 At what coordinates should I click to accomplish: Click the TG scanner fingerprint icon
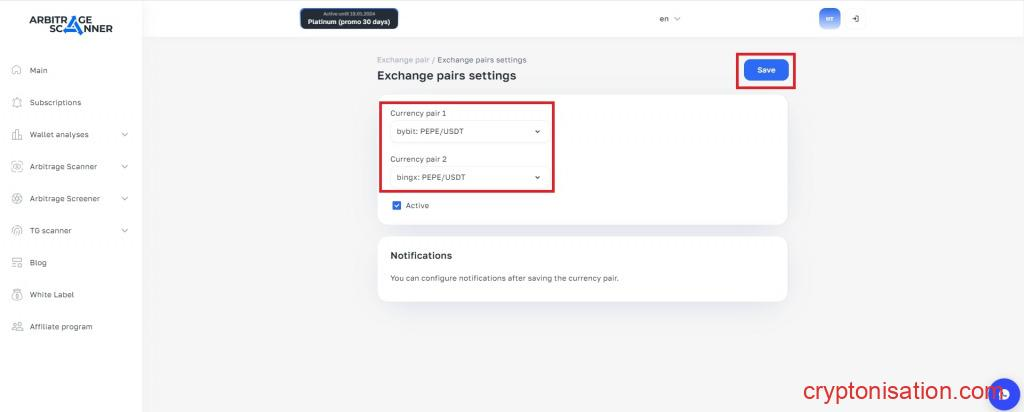pyautogui.click(x=17, y=230)
